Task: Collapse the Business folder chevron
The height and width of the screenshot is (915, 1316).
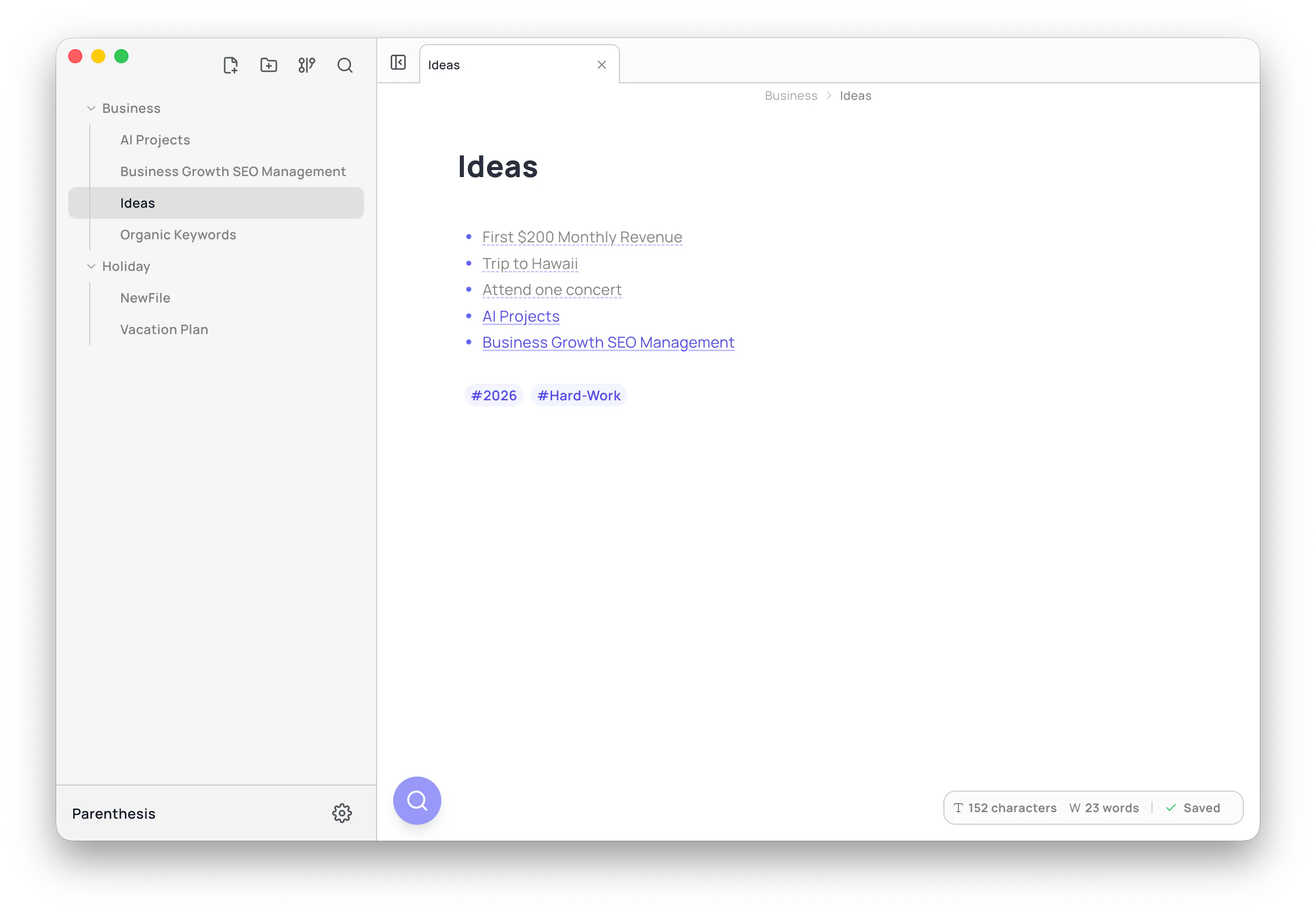Action: coord(91,108)
